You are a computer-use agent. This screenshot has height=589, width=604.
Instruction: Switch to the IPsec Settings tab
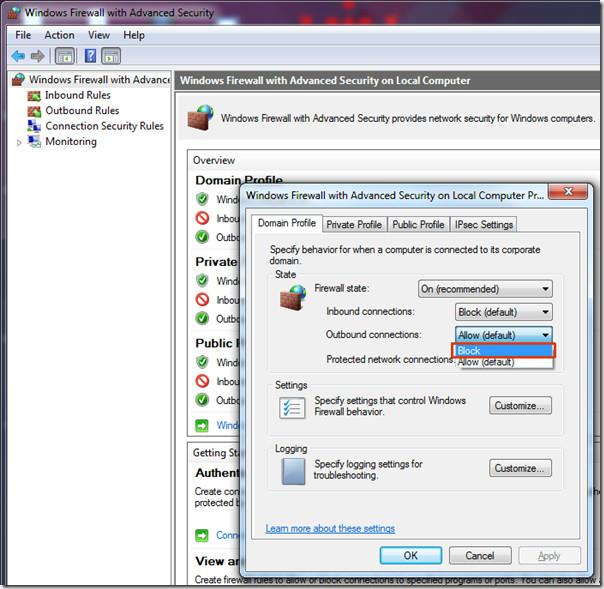pos(484,225)
